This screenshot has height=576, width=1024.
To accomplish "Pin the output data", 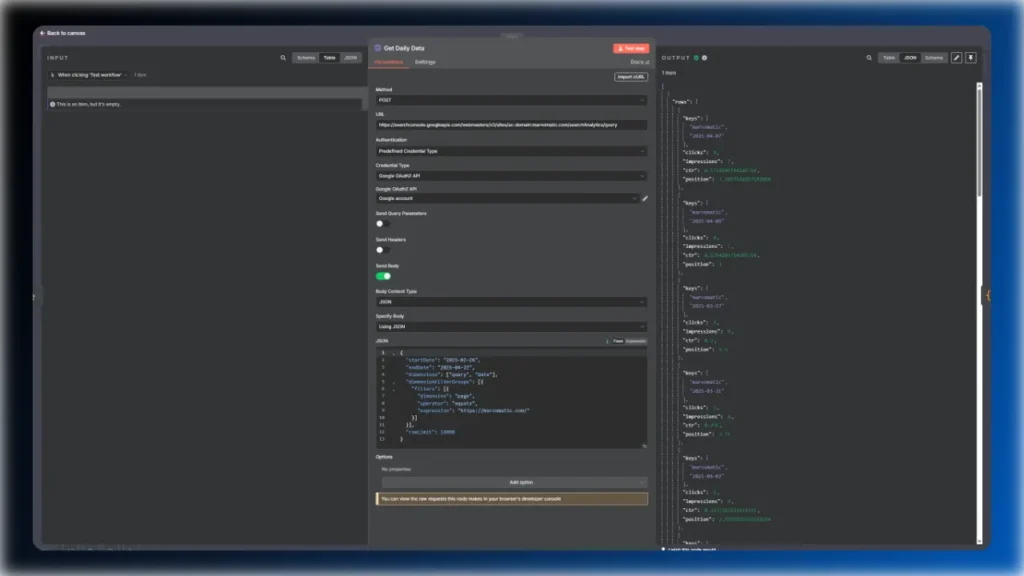I will [970, 57].
